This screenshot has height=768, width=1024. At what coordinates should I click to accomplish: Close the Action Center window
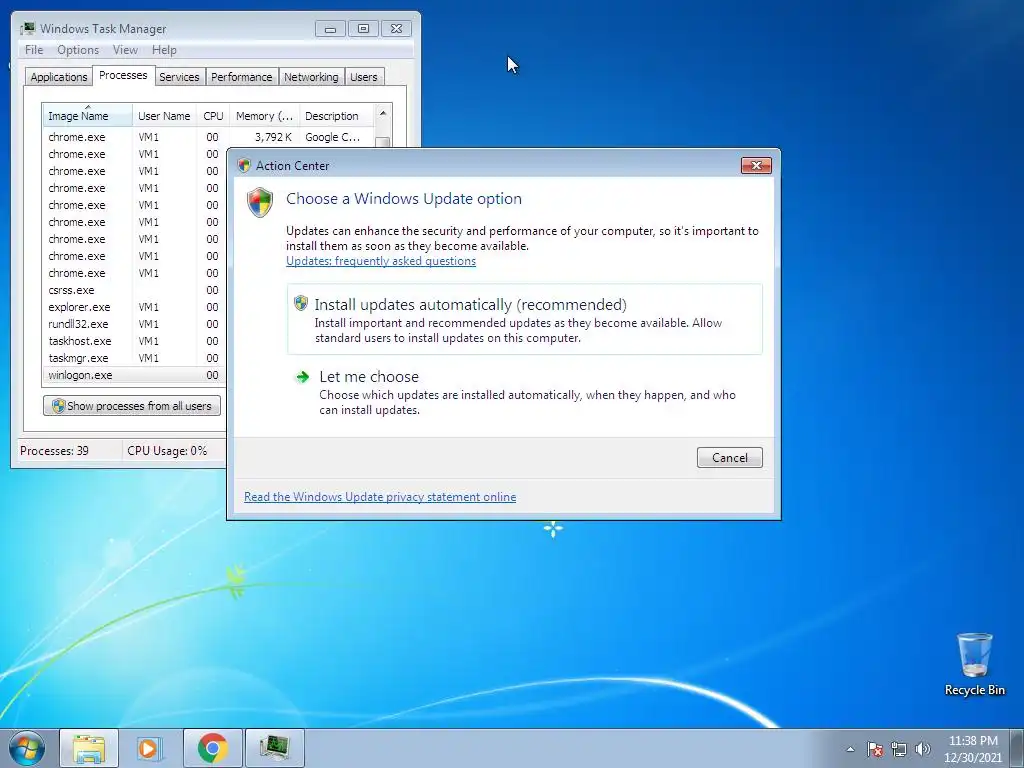756,165
